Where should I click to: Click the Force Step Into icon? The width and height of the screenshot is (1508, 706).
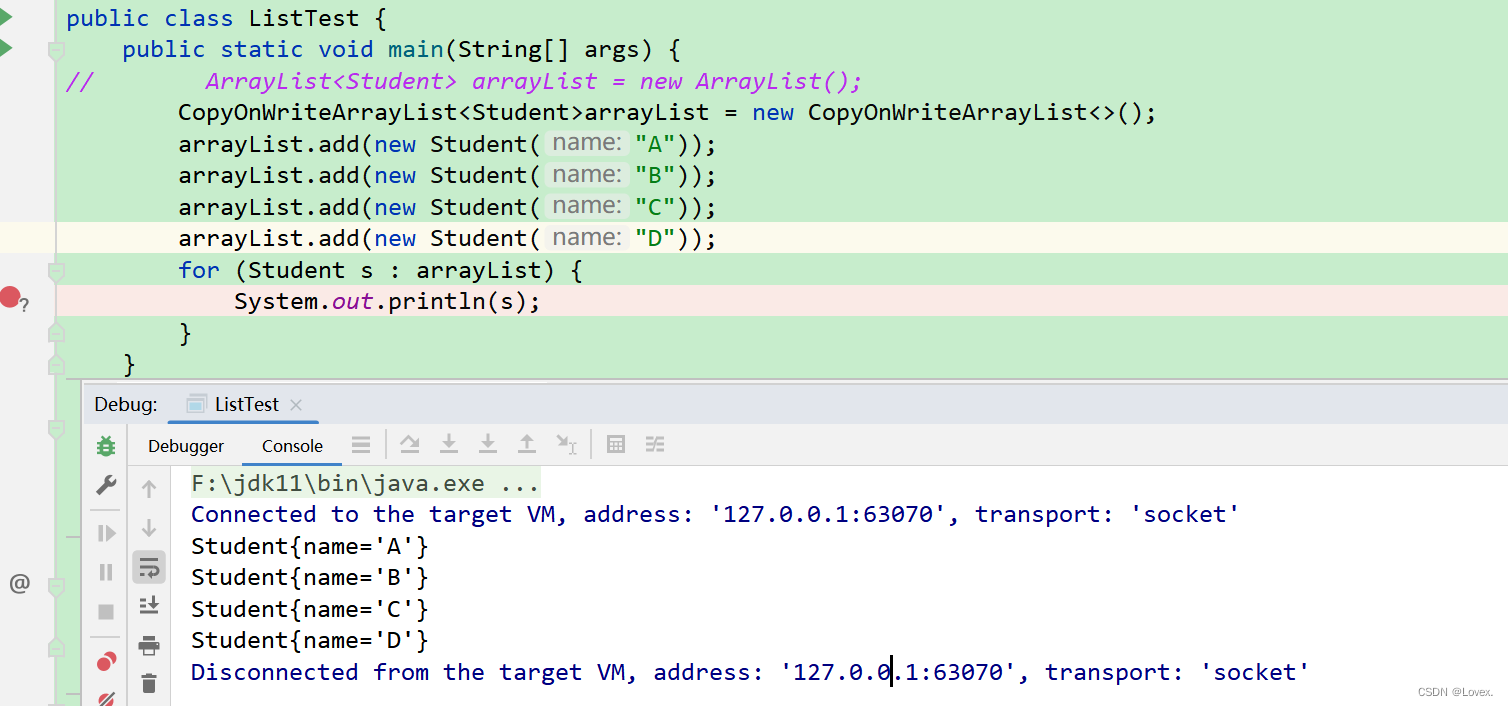488,444
